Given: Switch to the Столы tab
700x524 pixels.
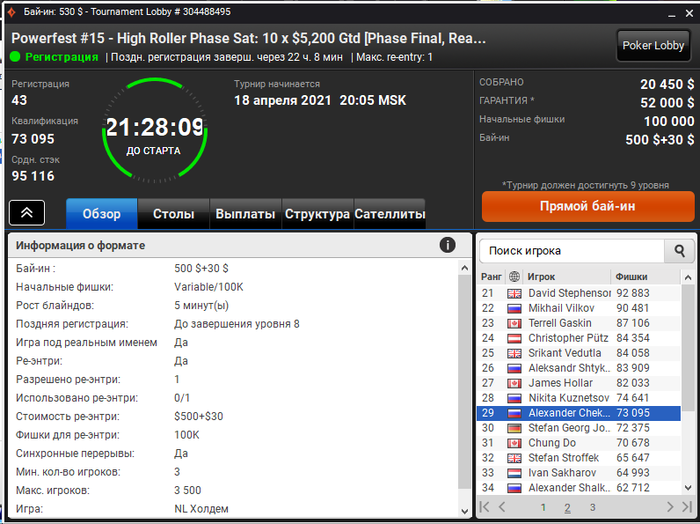Looking at the screenshot, I should click(x=173, y=214).
